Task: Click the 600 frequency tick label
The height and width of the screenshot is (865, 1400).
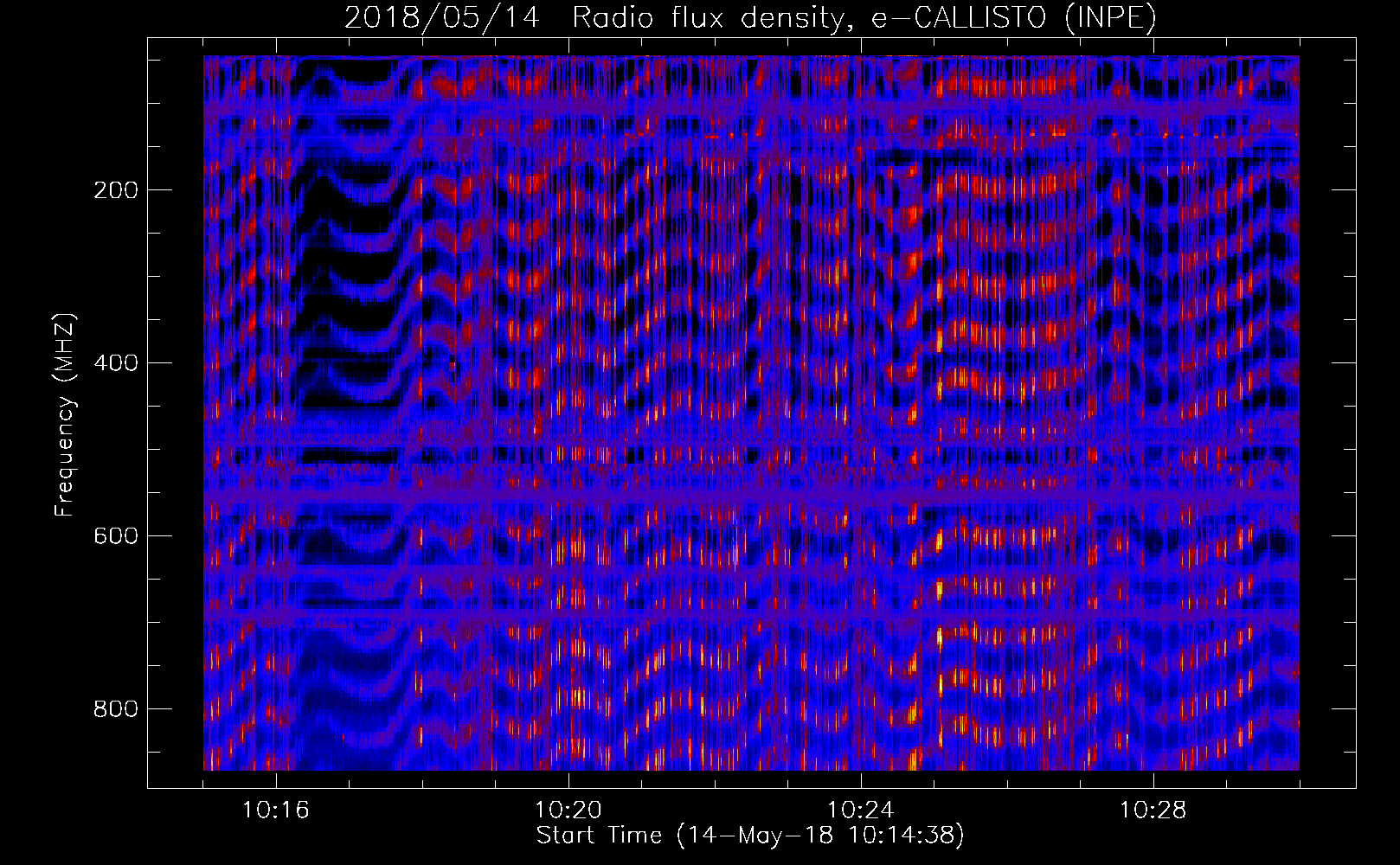Action: (116, 536)
